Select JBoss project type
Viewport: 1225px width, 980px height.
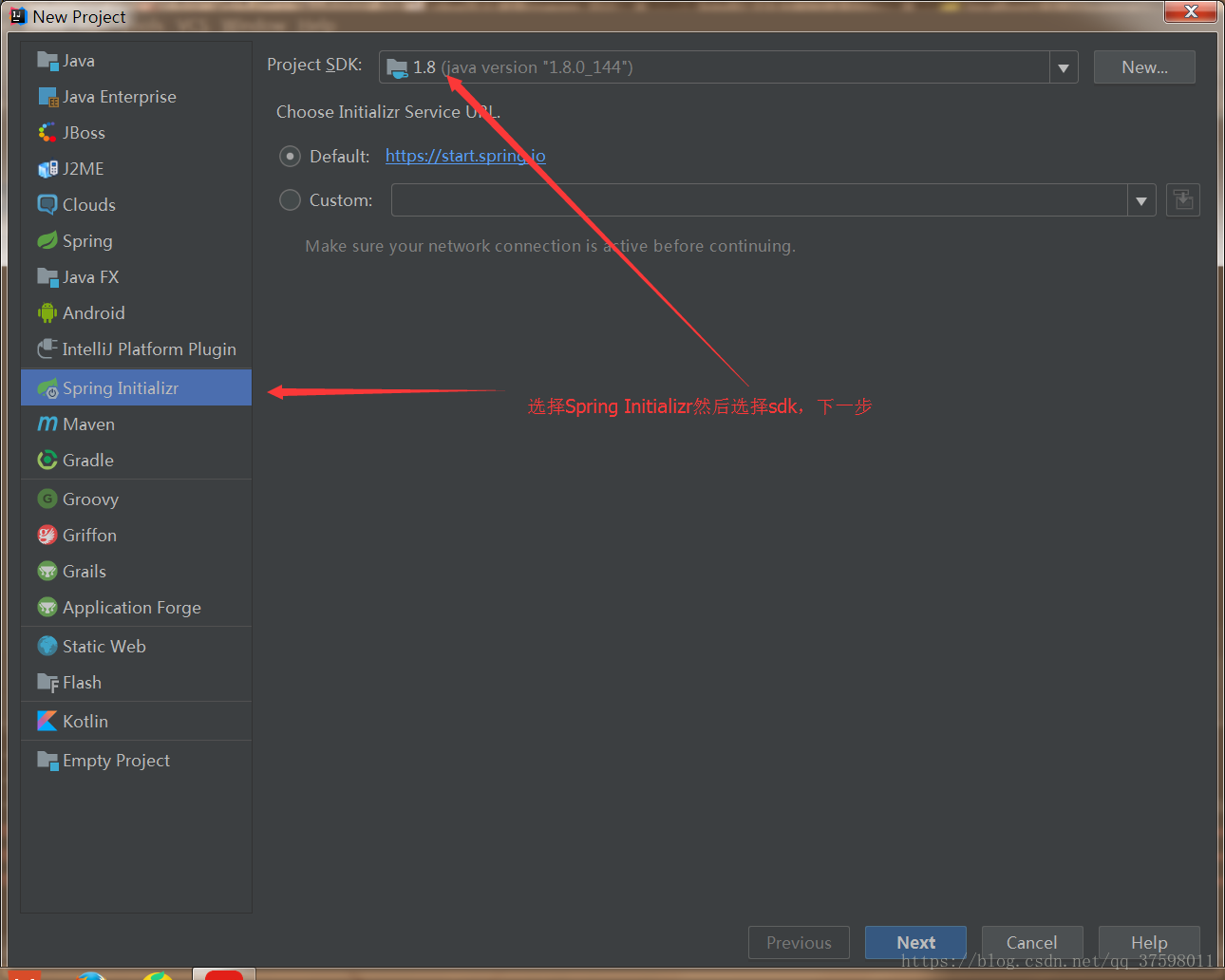136,133
